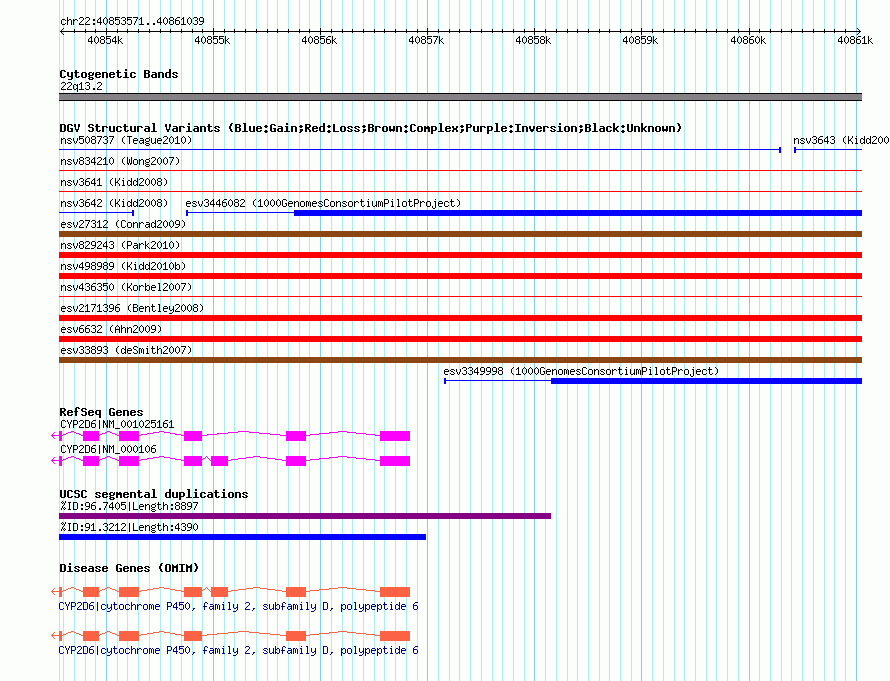Screen dimensions: 890x681
Task: Click the red esv2171396 loss bar
Action: (460, 318)
